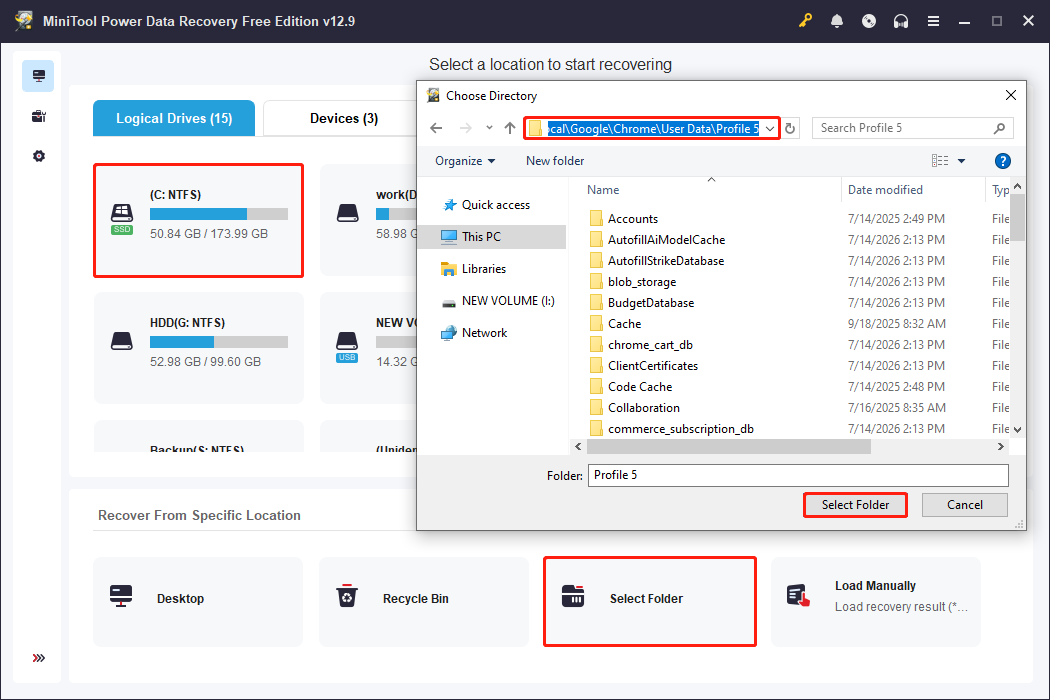Select the Code Cache folder

639,387
